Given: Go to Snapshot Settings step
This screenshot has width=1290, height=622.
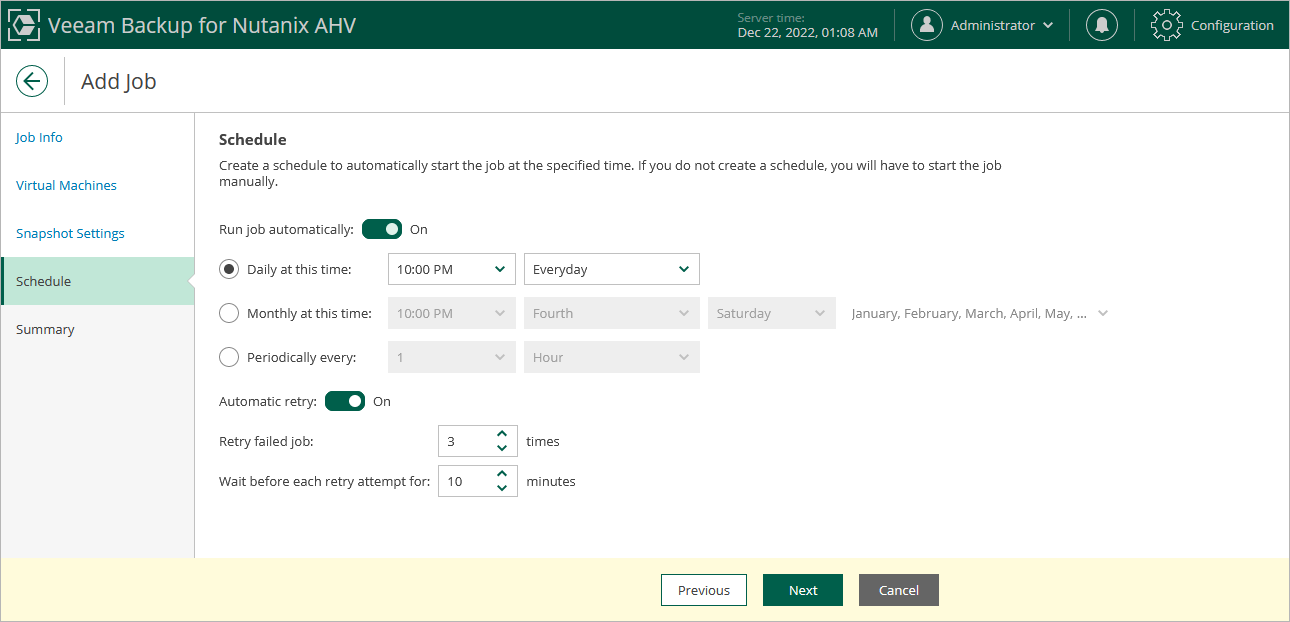Looking at the screenshot, I should (x=70, y=233).
